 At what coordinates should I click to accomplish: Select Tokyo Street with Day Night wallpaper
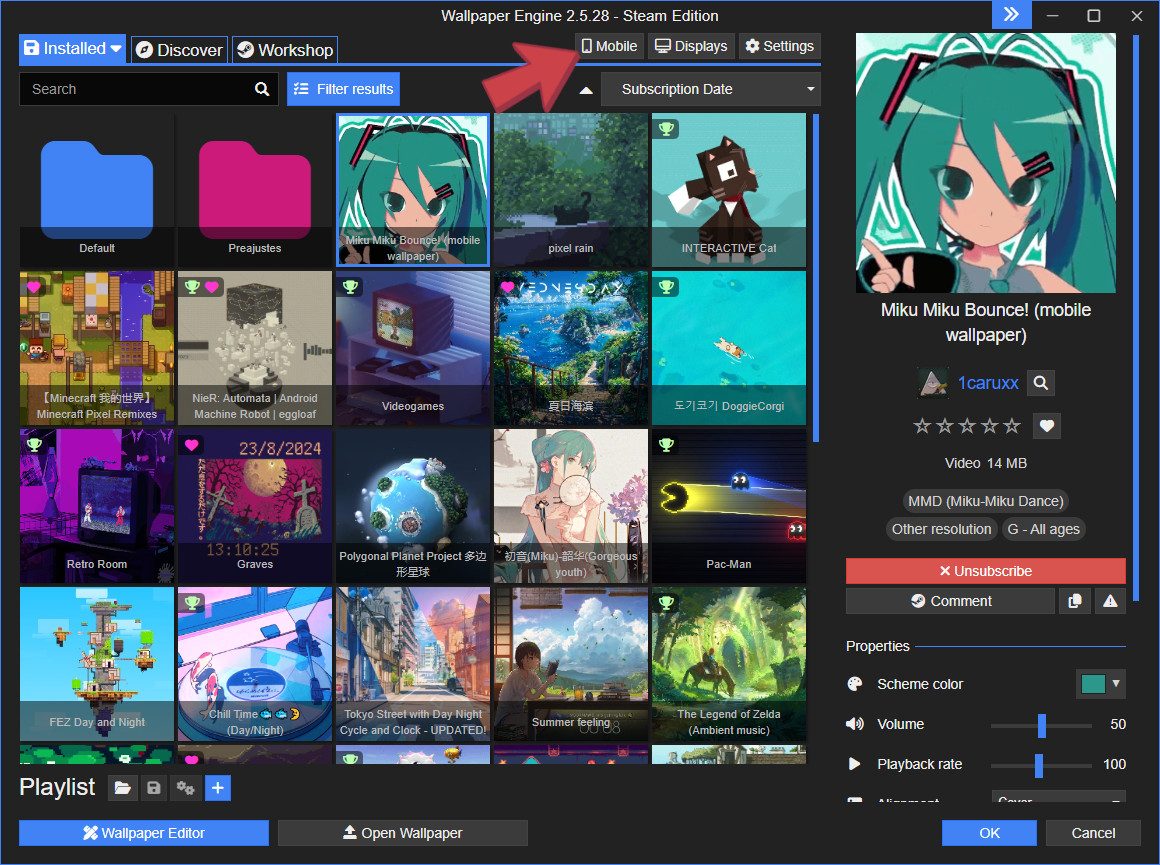pos(413,664)
